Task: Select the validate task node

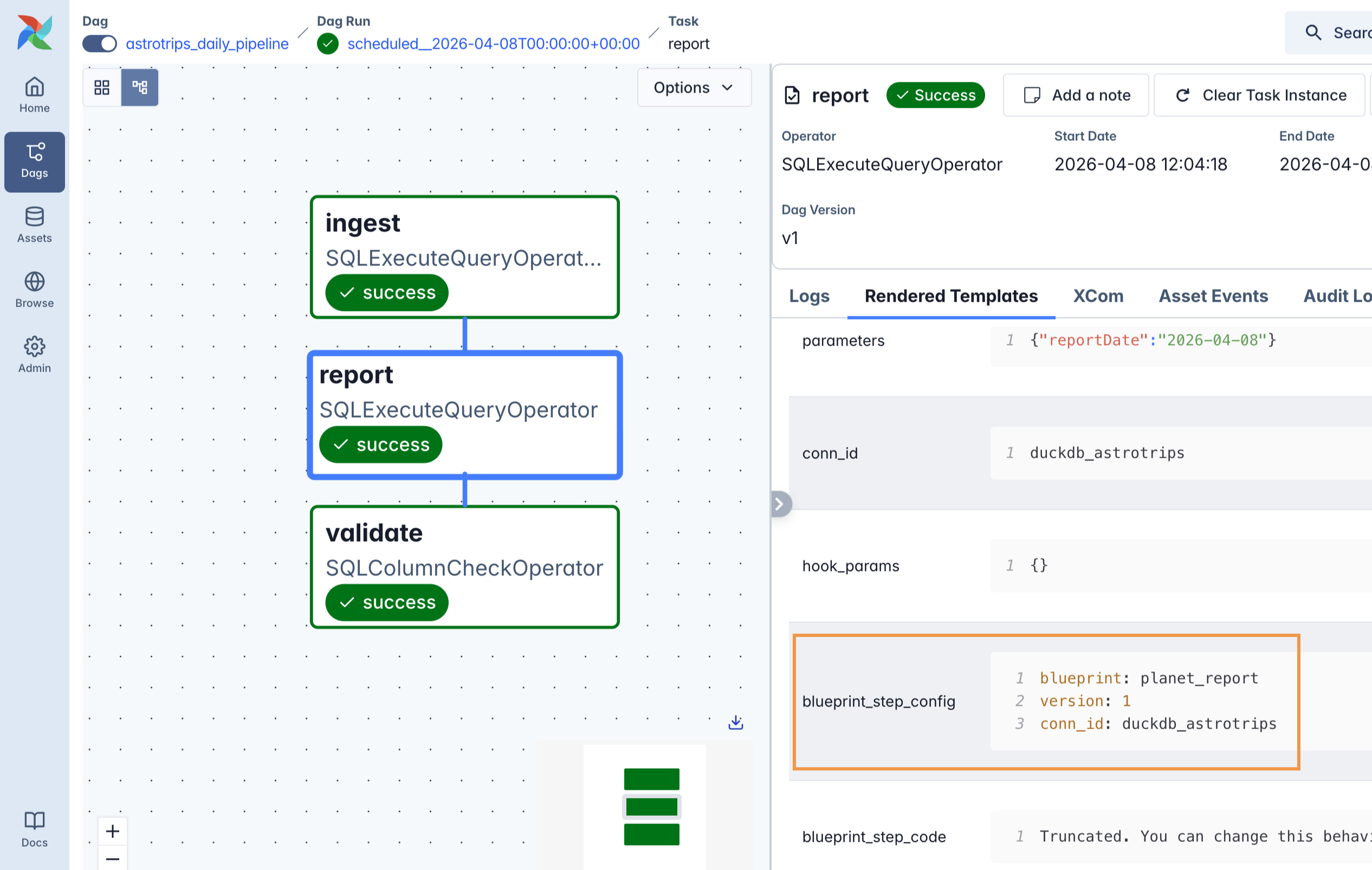Action: [464, 567]
